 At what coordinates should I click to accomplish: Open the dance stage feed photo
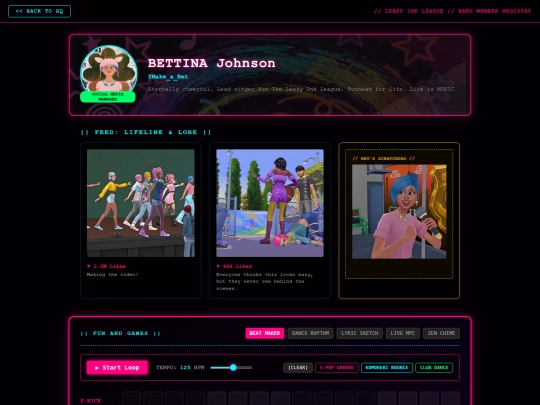point(141,203)
